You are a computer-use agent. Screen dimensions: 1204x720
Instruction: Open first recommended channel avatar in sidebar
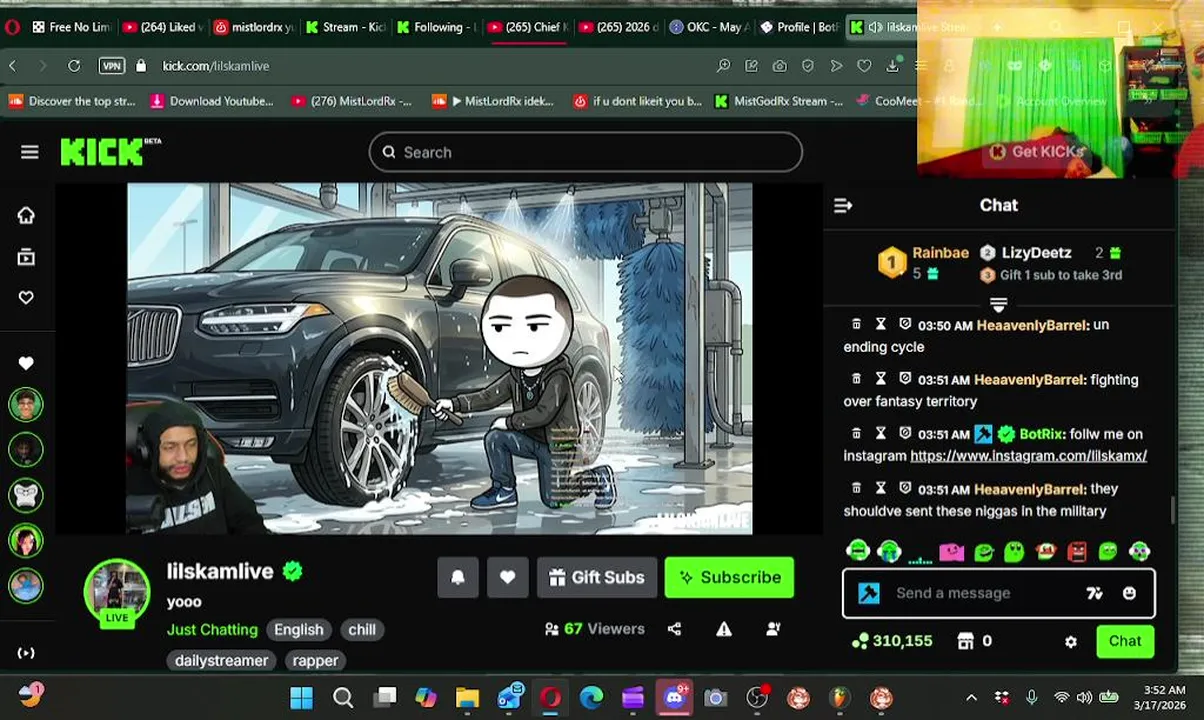[26, 404]
